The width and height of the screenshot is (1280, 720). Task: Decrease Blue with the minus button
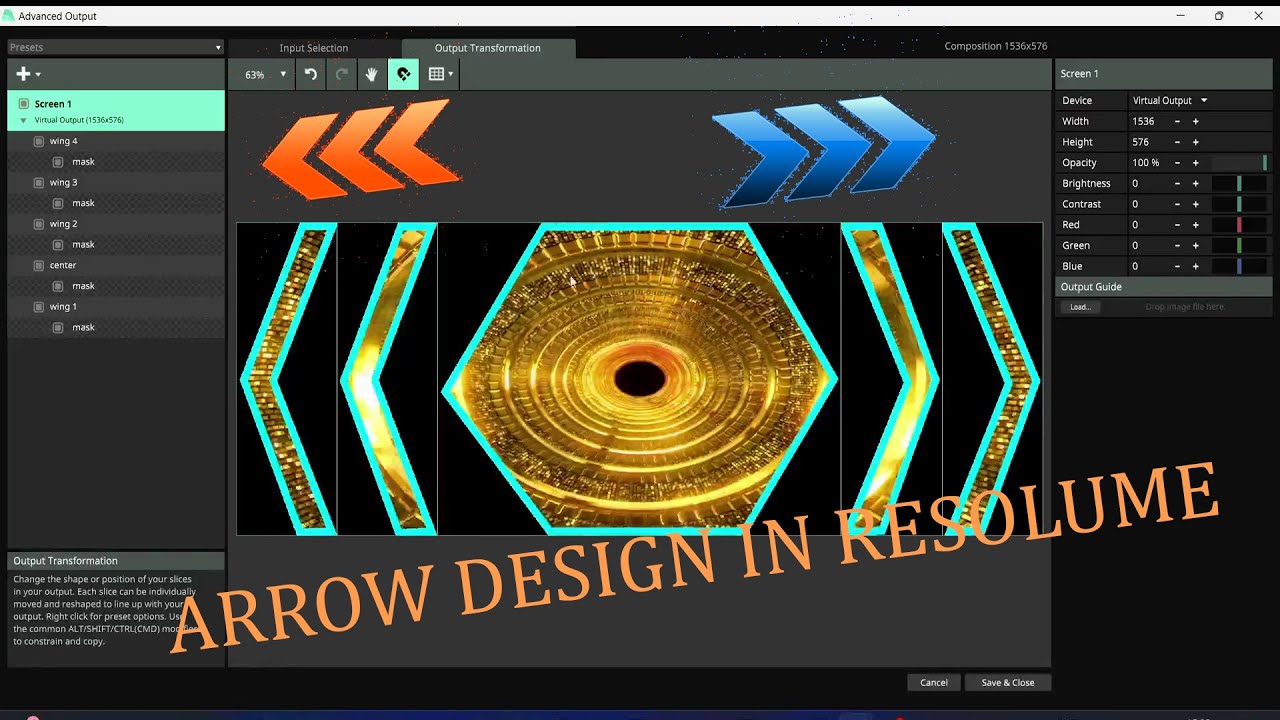coord(1177,266)
